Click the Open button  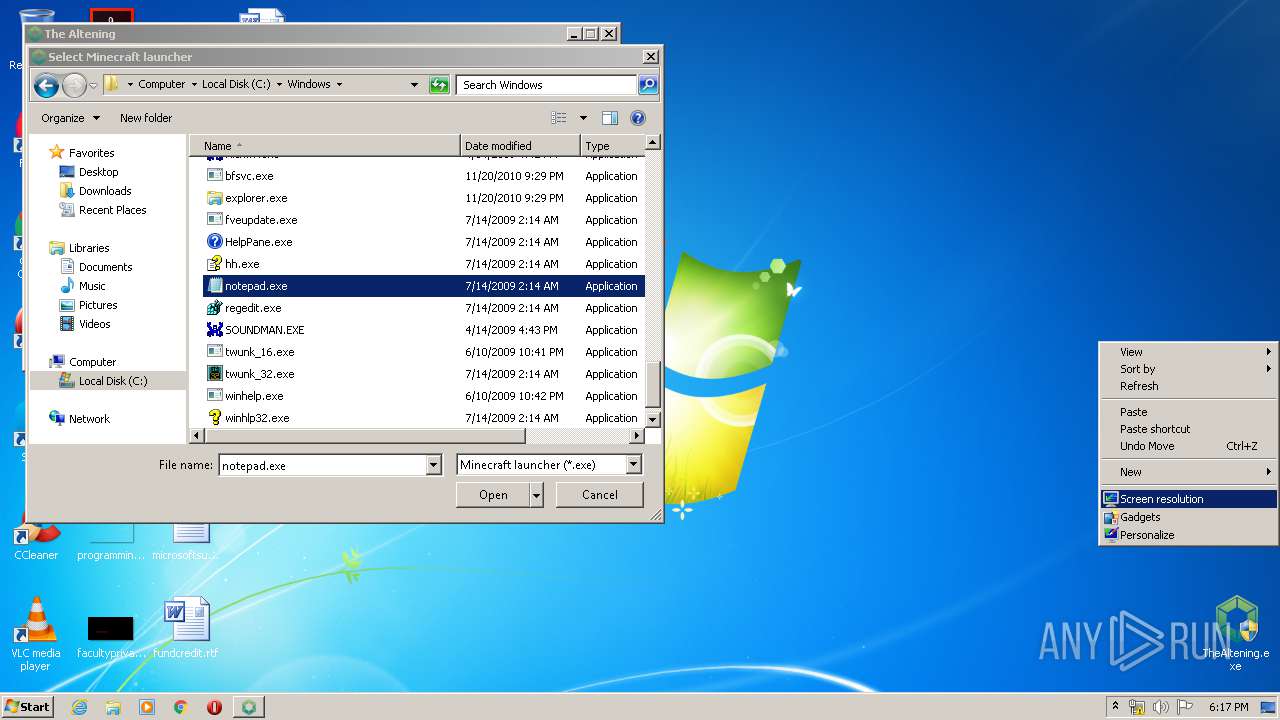click(x=493, y=495)
